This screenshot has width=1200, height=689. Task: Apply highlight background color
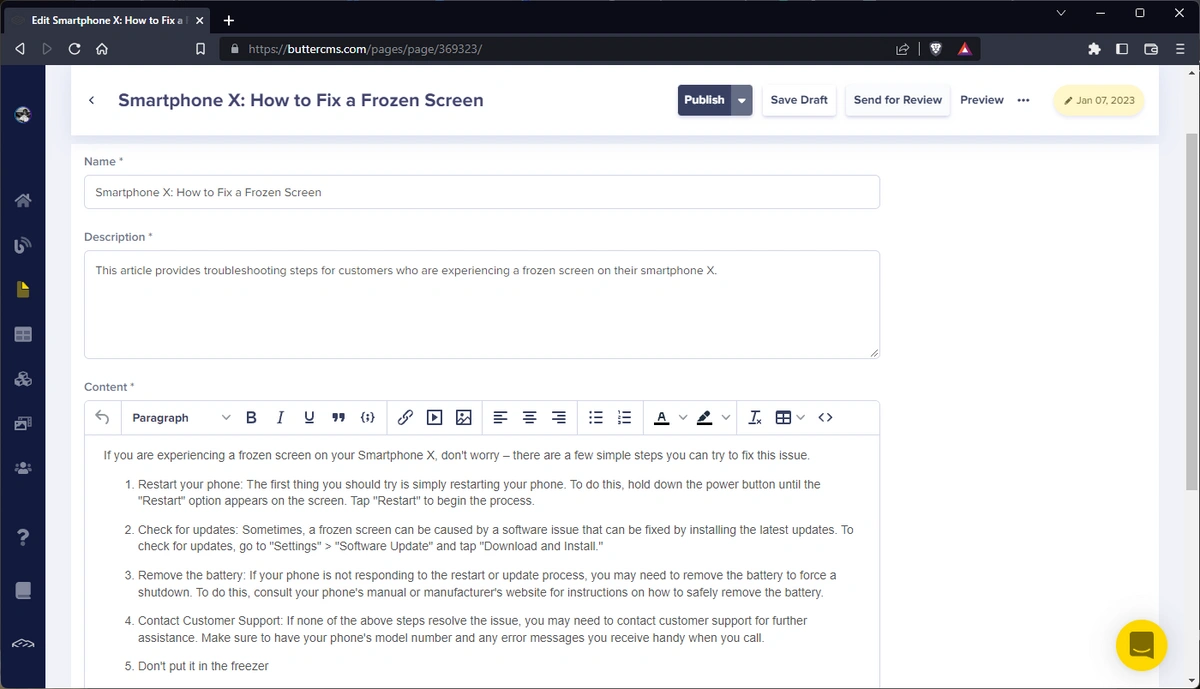tap(704, 418)
